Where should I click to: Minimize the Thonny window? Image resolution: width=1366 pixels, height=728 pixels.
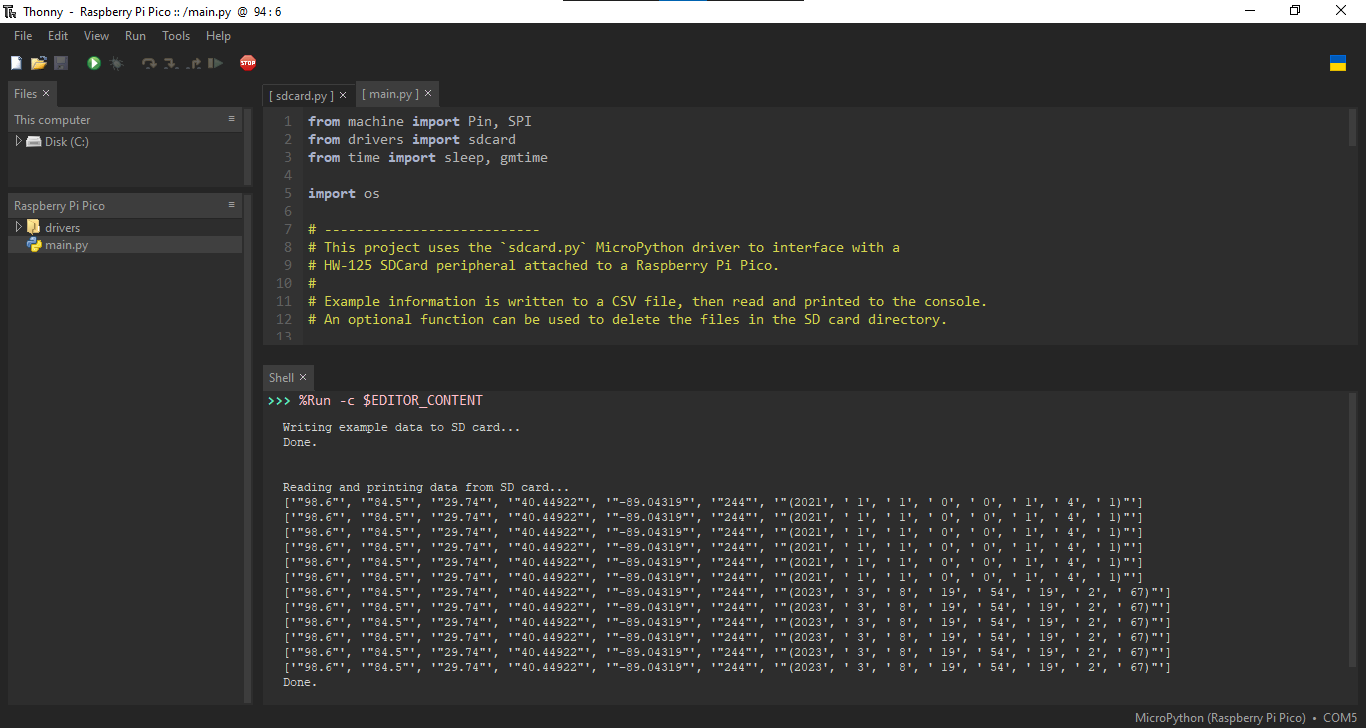coord(1250,10)
